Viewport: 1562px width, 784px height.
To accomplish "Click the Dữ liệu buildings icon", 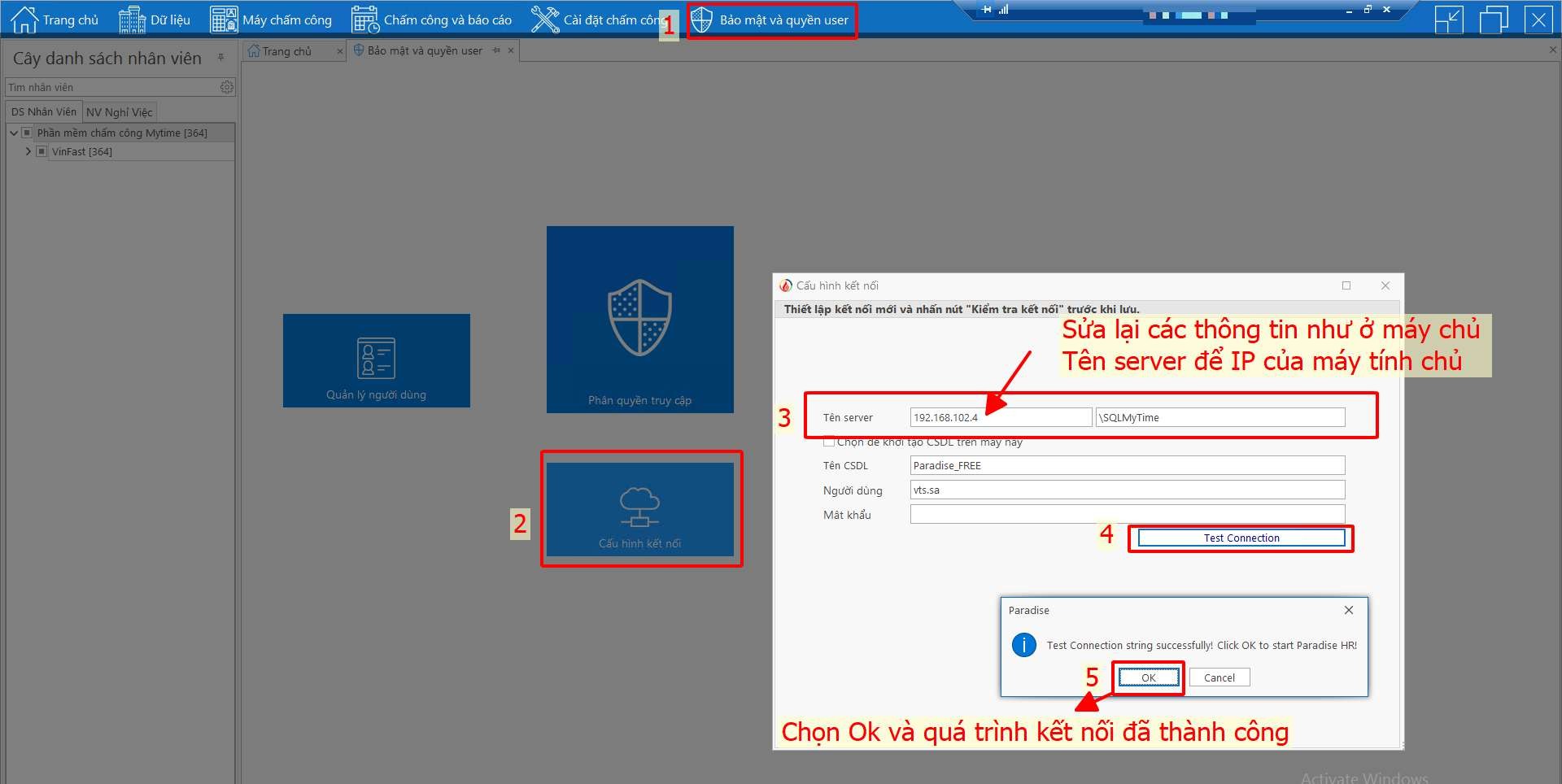I will point(132,20).
